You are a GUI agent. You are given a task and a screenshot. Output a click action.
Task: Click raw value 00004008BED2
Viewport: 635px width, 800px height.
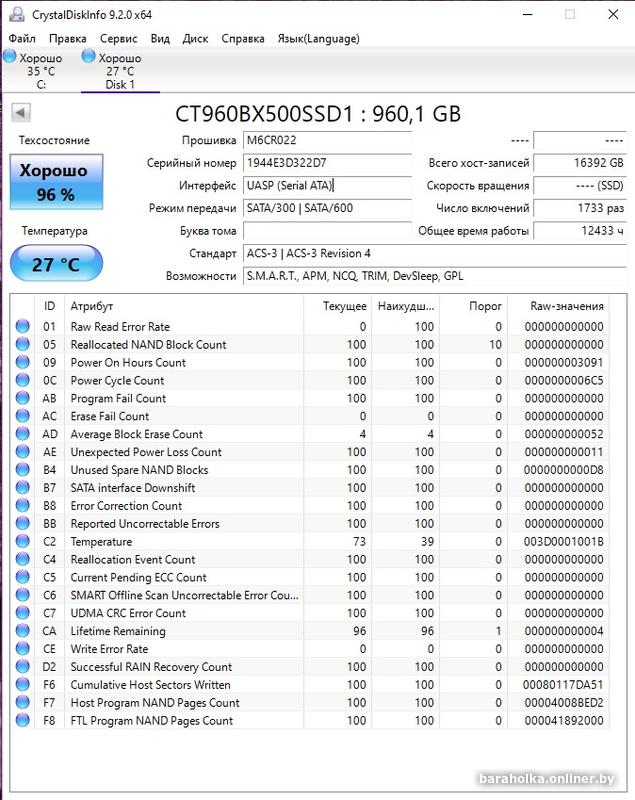click(564, 703)
